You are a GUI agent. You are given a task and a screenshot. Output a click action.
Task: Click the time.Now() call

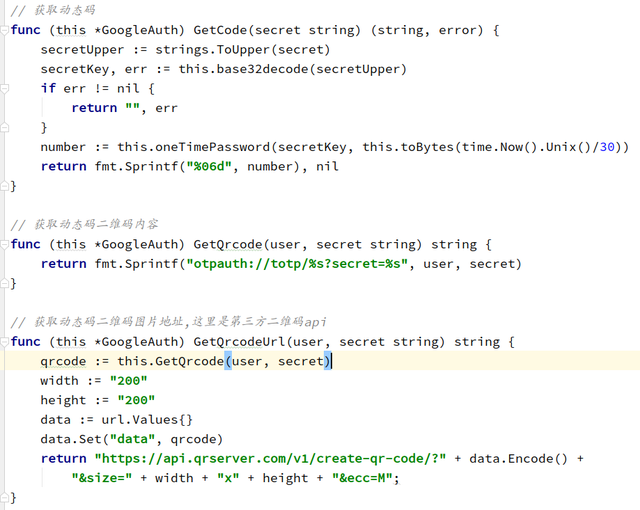pos(498,147)
